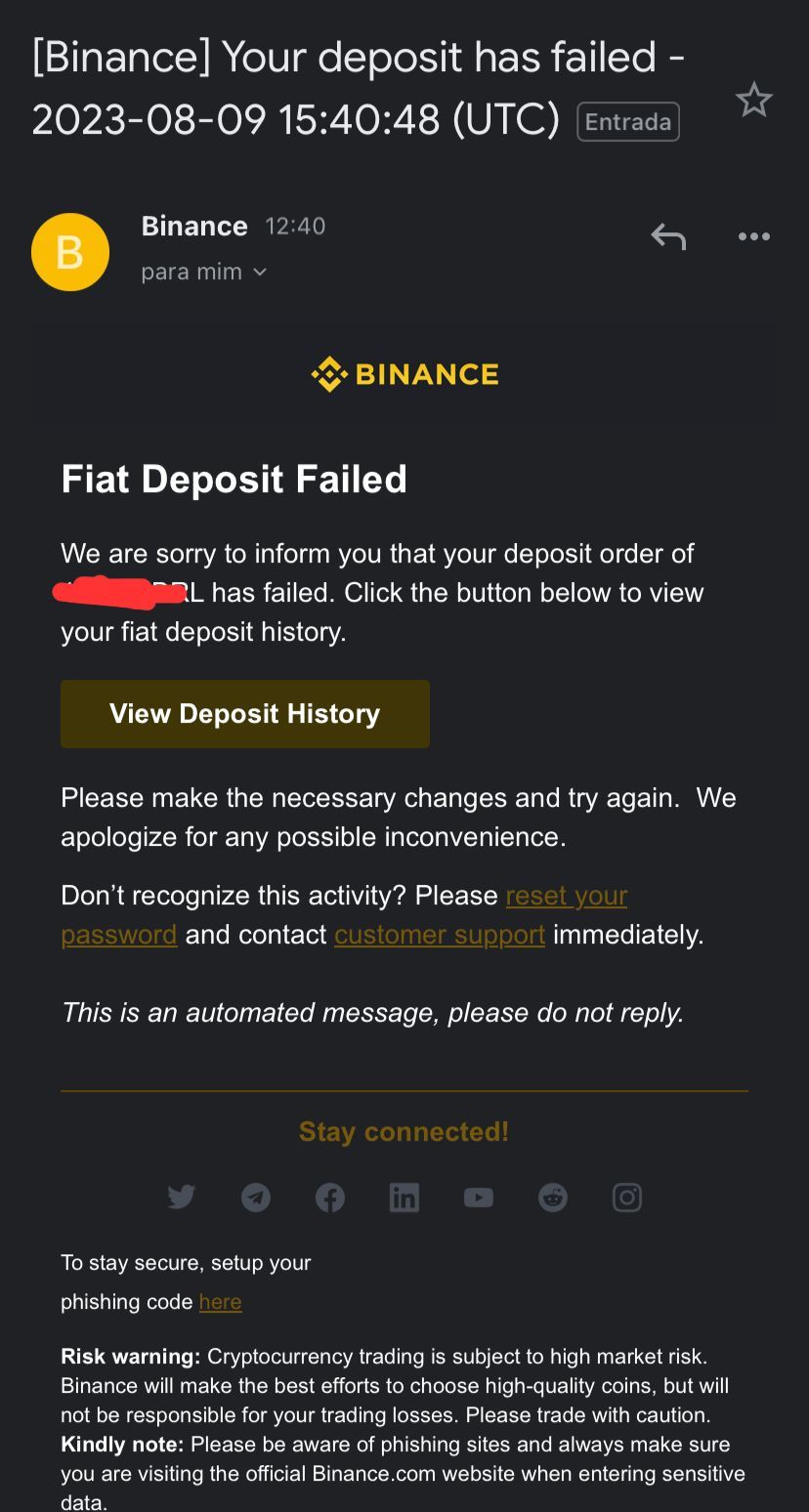Screen dimensions: 809x1512
Task: Tap the reply arrow icon
Action: pyautogui.click(x=668, y=236)
